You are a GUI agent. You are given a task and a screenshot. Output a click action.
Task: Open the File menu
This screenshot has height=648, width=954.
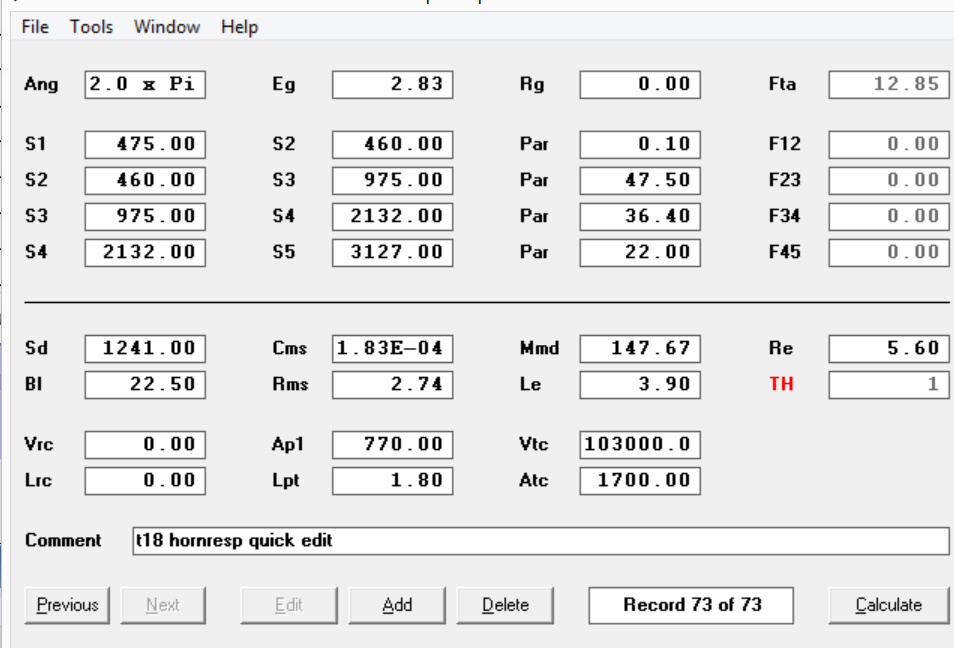pos(35,27)
